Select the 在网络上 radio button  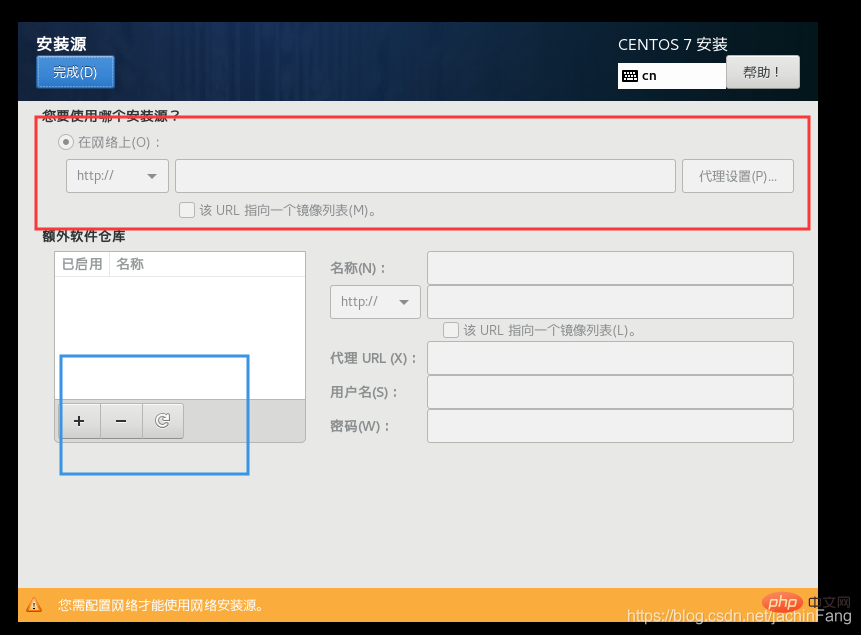point(66,142)
